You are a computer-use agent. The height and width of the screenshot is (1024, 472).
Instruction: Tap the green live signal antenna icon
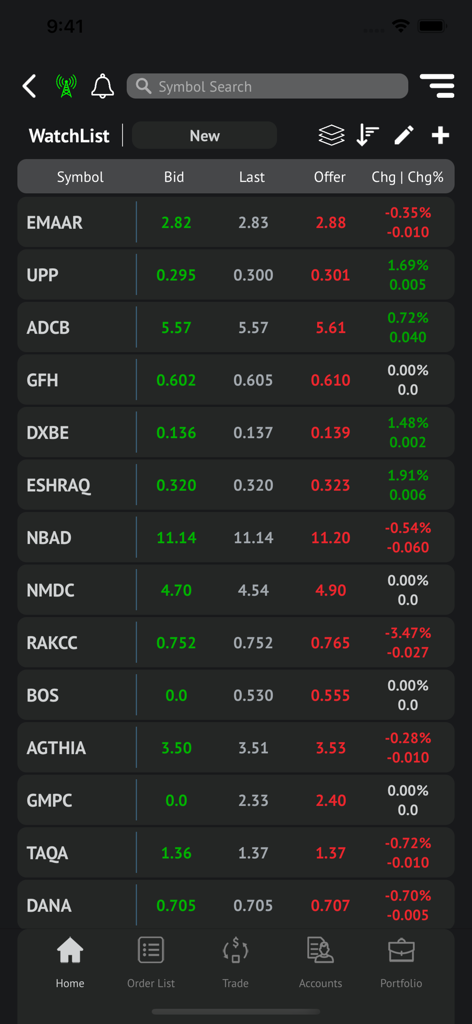click(66, 86)
